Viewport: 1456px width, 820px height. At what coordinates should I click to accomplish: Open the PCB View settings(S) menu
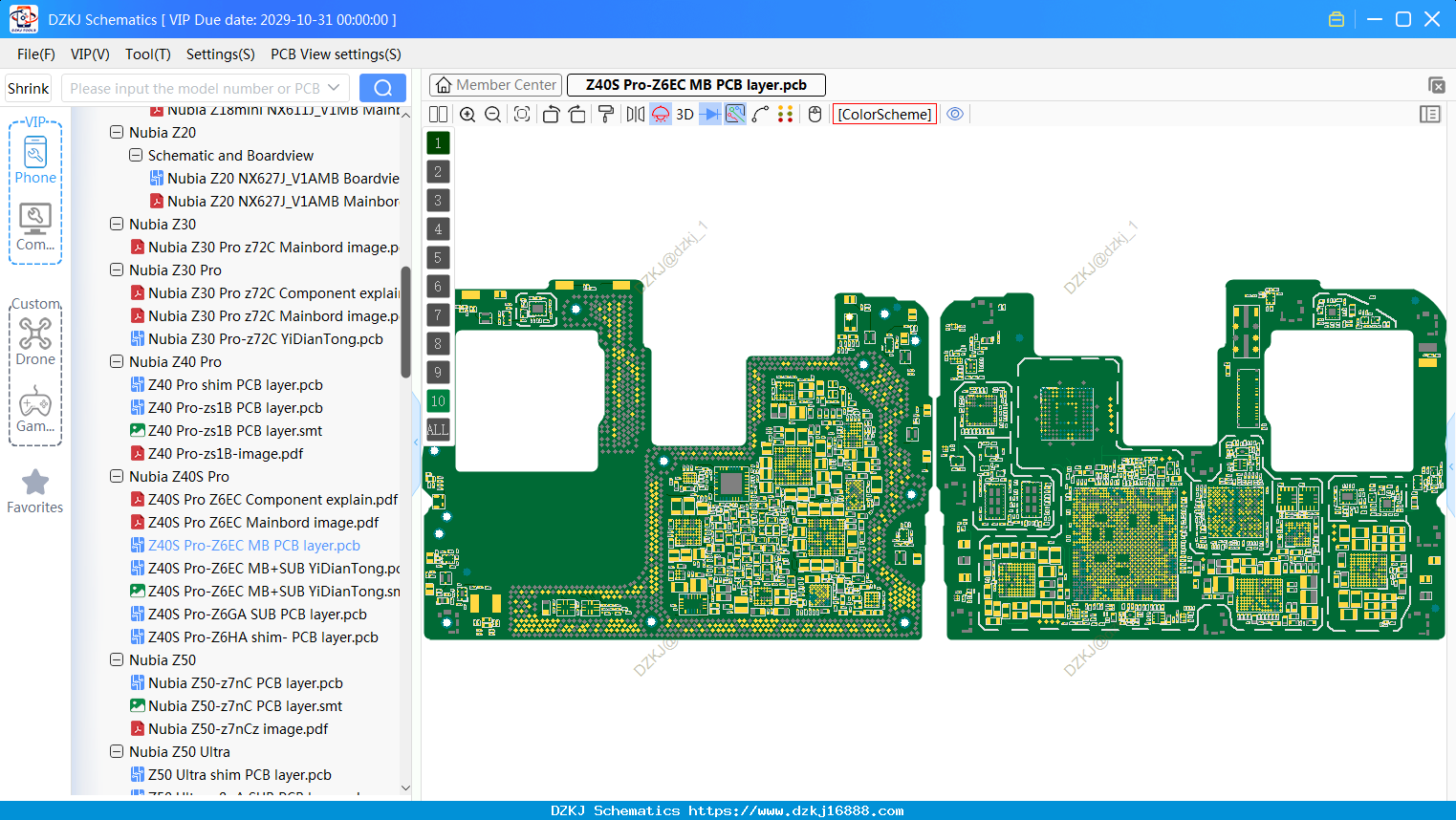coord(336,54)
